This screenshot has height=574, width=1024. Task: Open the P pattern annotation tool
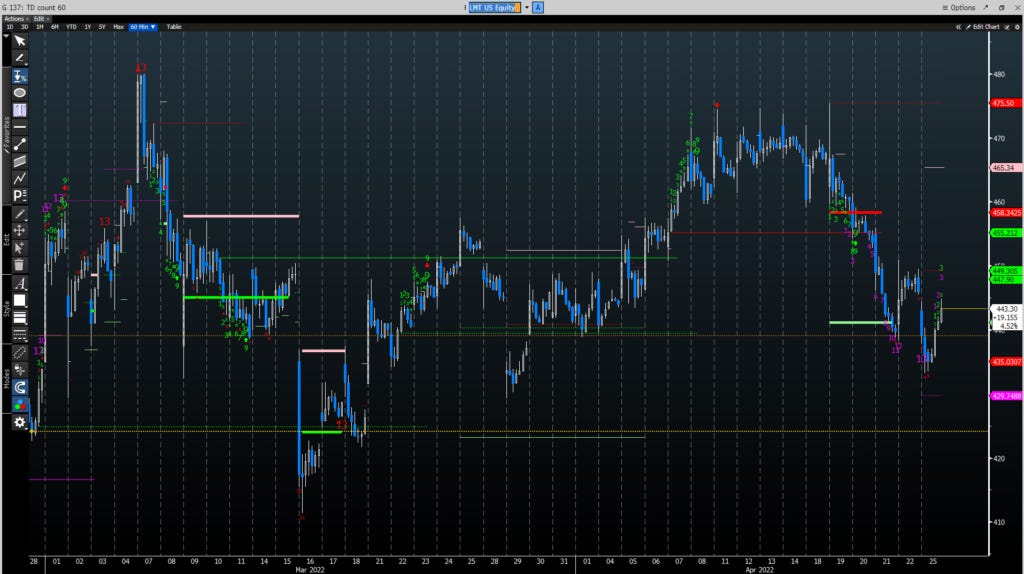(20, 195)
